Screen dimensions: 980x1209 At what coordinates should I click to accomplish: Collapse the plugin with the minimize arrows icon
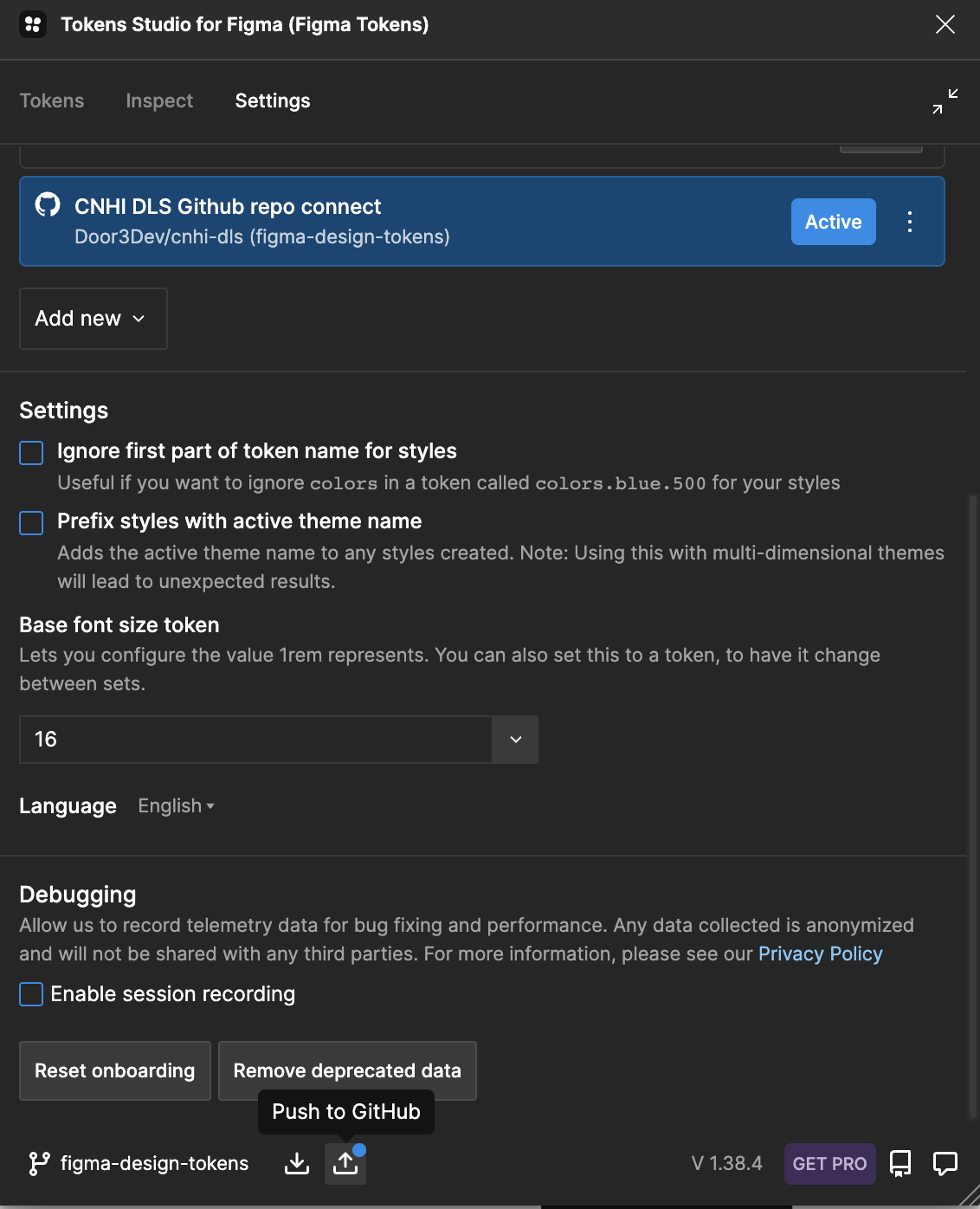[x=945, y=101]
